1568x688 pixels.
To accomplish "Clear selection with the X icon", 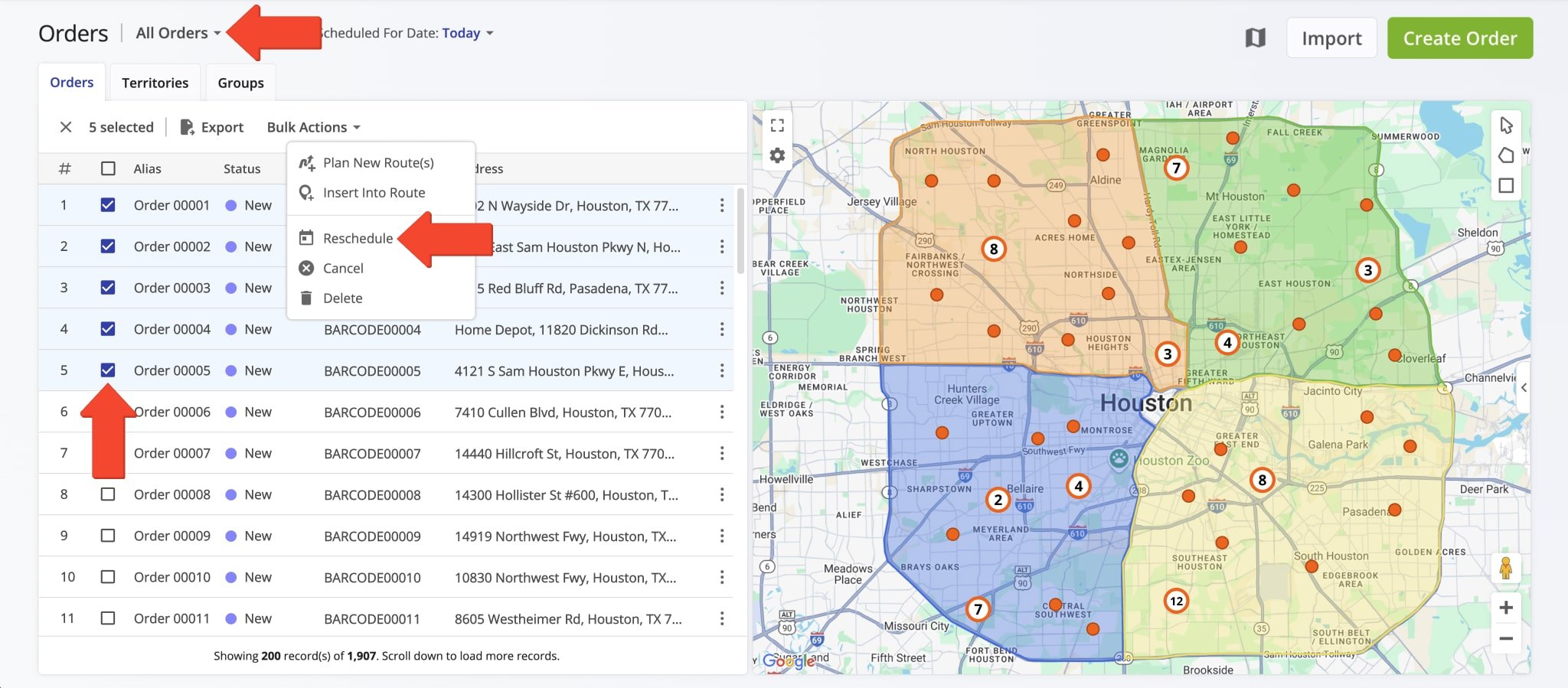I will coord(66,127).
